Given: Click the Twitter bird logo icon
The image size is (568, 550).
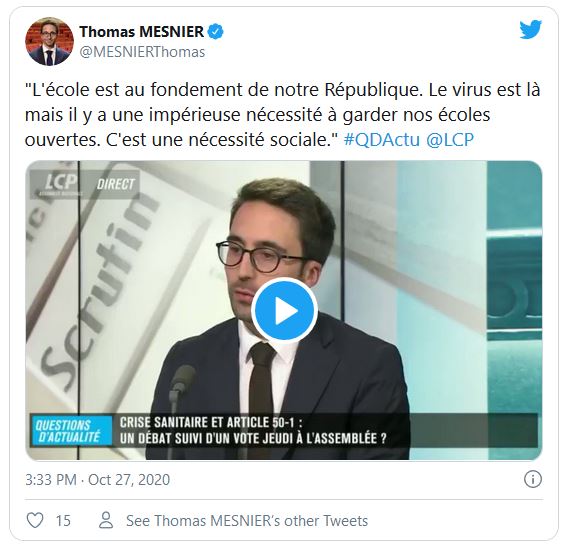Looking at the screenshot, I should point(530,30).
